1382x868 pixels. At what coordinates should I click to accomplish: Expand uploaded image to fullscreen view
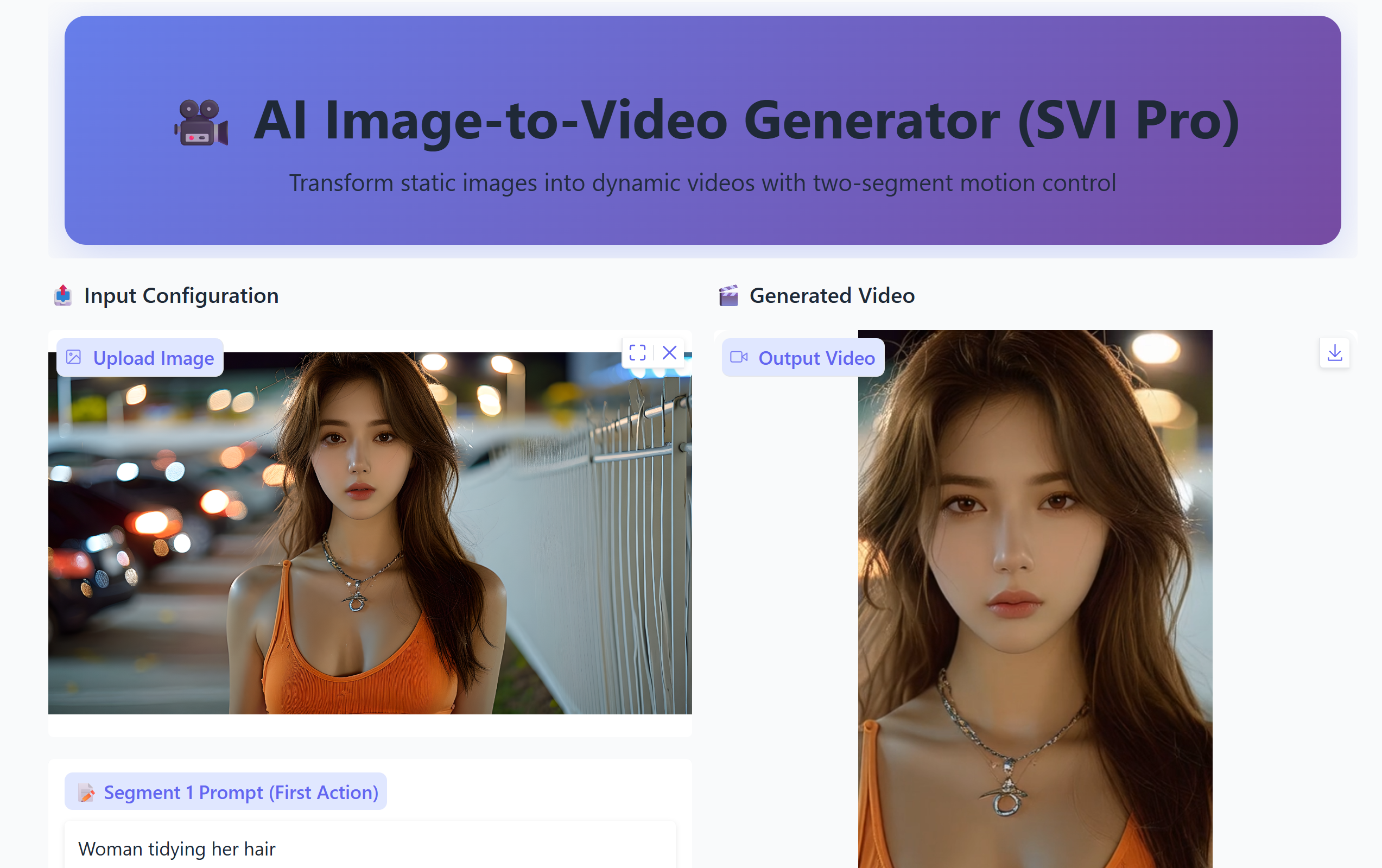pyautogui.click(x=637, y=352)
